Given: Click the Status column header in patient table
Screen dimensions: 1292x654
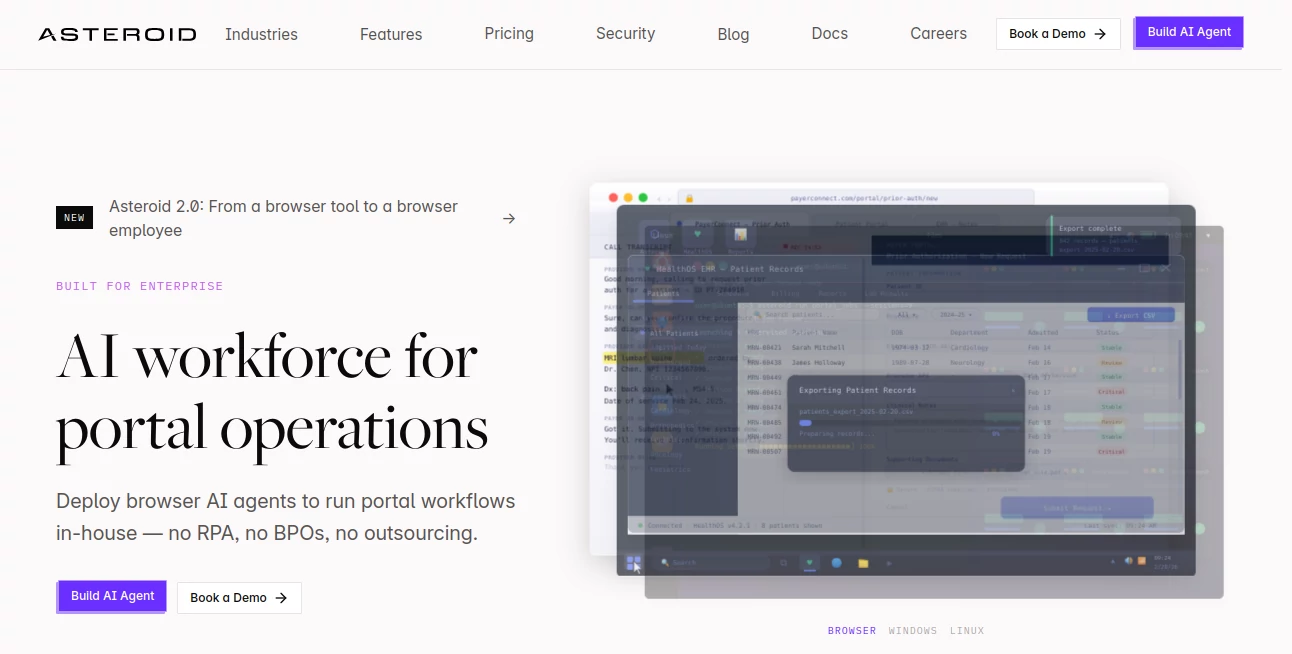Looking at the screenshot, I should 1108,332.
